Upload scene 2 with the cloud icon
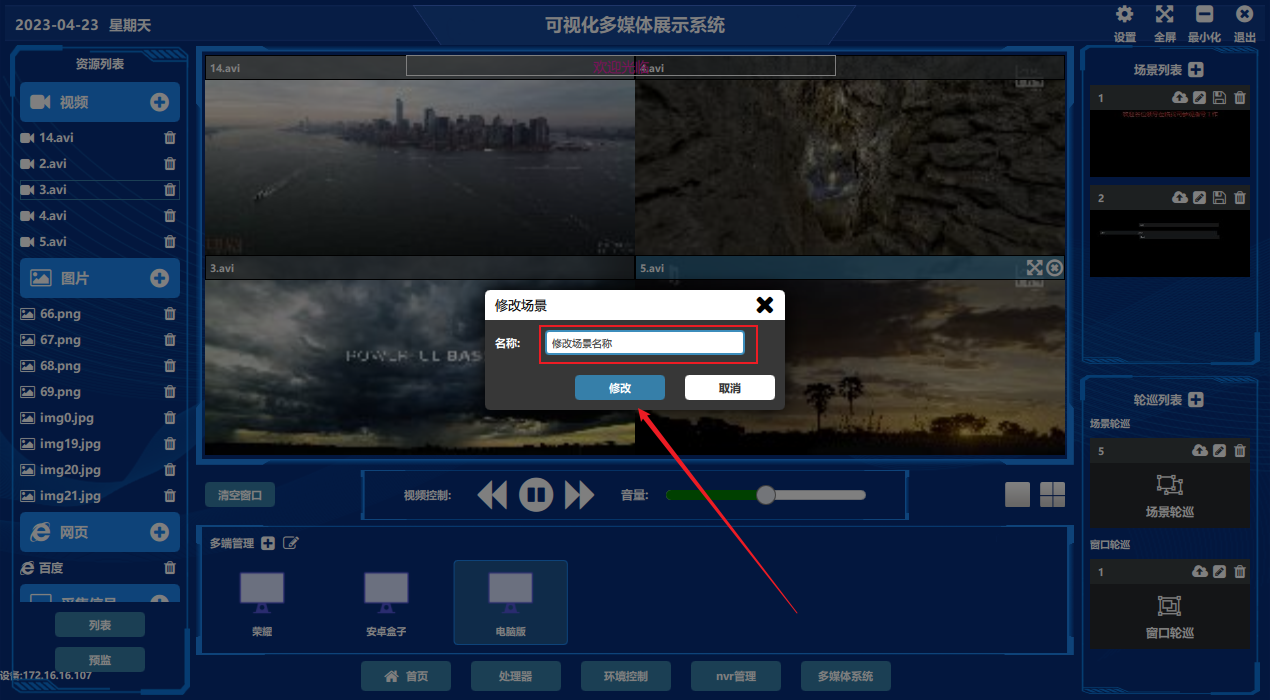The width and height of the screenshot is (1270, 700). click(x=1180, y=197)
